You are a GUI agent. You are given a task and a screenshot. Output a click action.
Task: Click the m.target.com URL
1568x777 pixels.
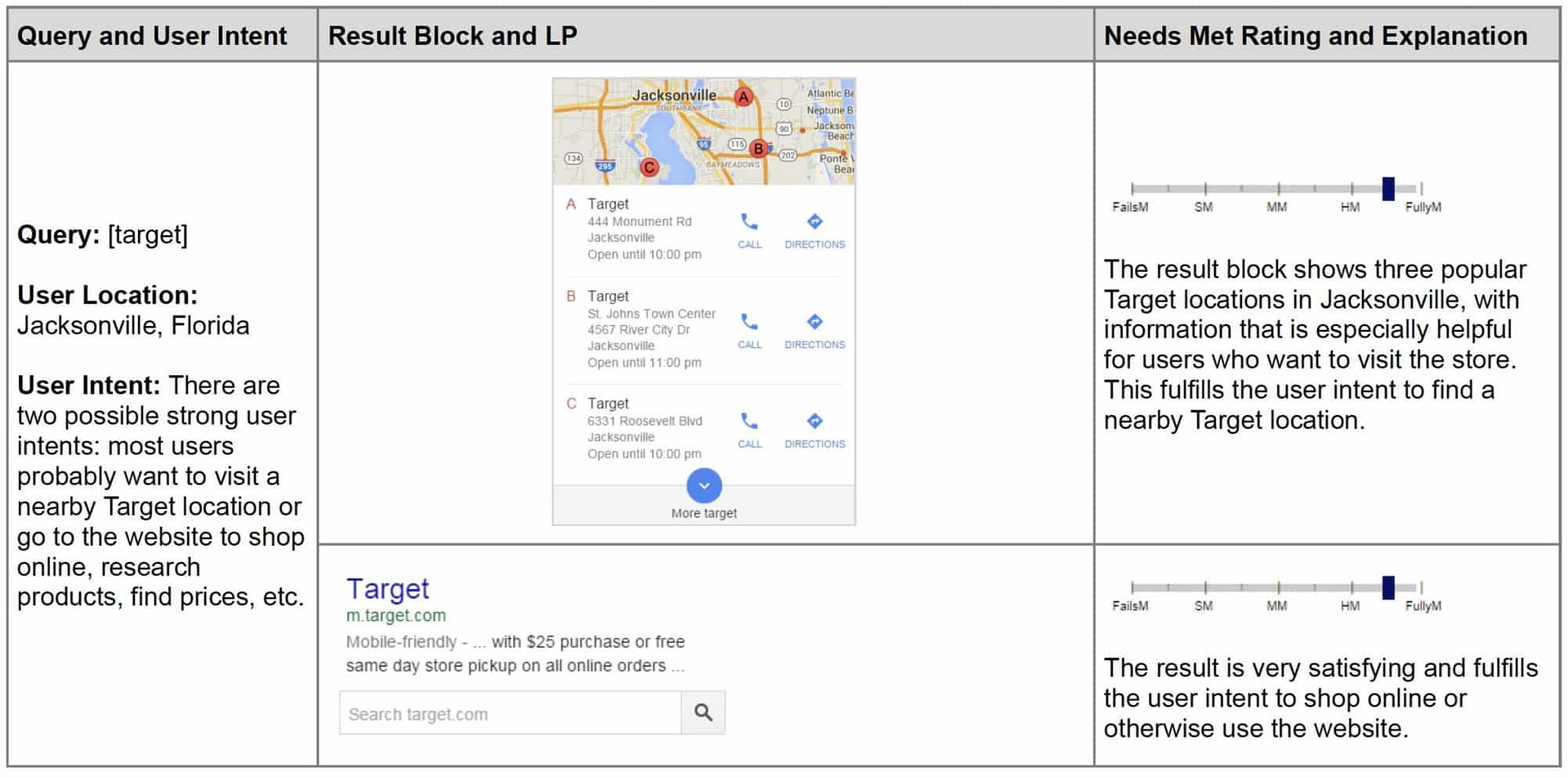[397, 615]
